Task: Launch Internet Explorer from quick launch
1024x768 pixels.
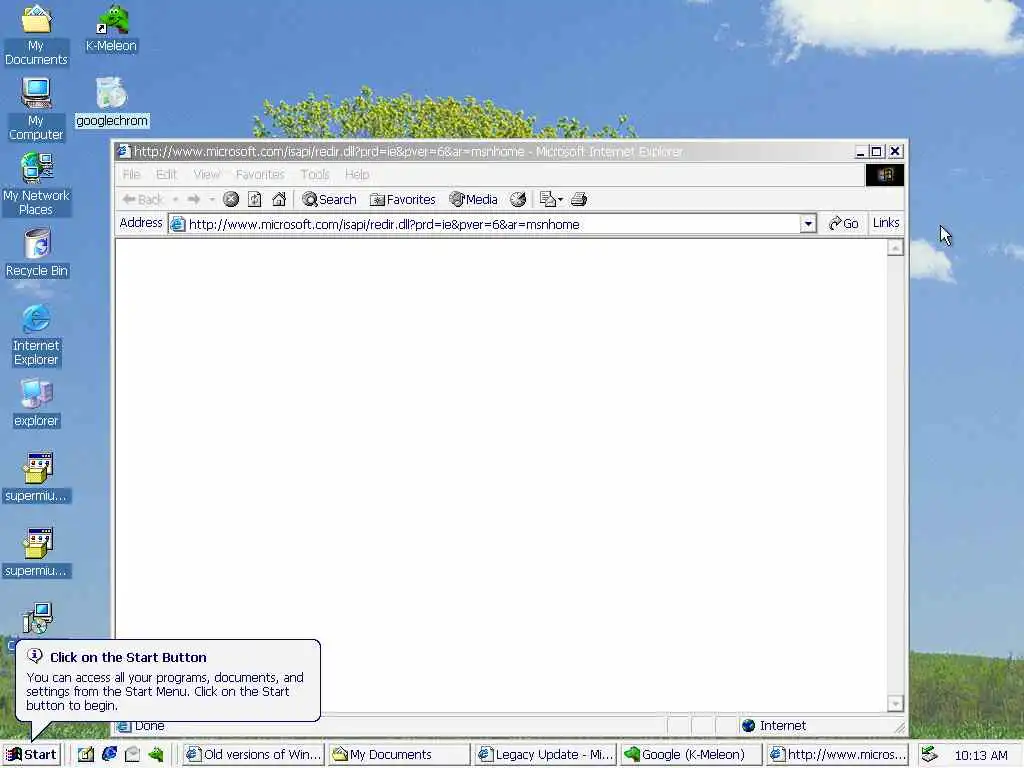Action: pos(110,754)
